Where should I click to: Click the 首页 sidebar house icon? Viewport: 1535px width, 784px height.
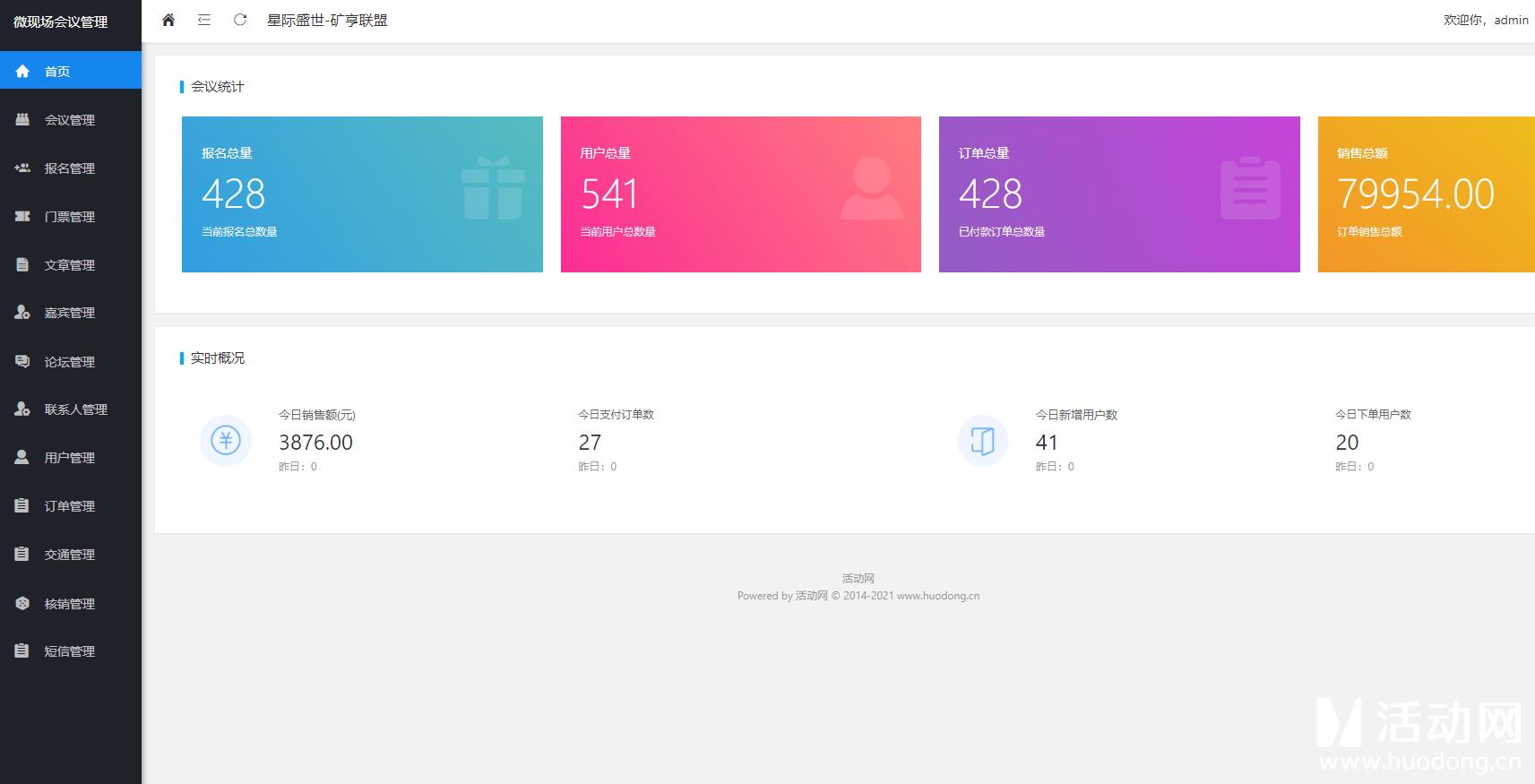(x=22, y=71)
